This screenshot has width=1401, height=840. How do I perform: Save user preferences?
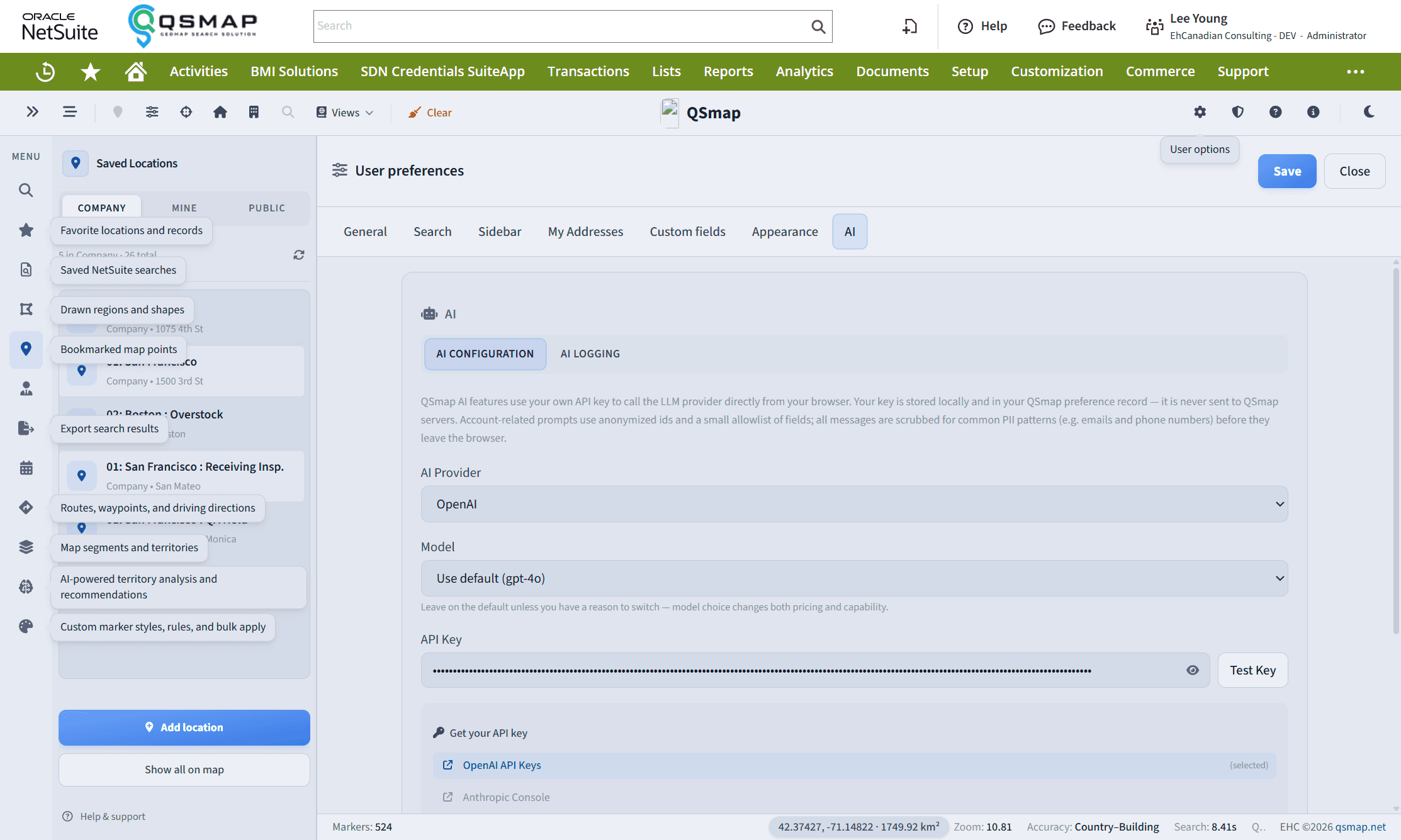point(1287,171)
